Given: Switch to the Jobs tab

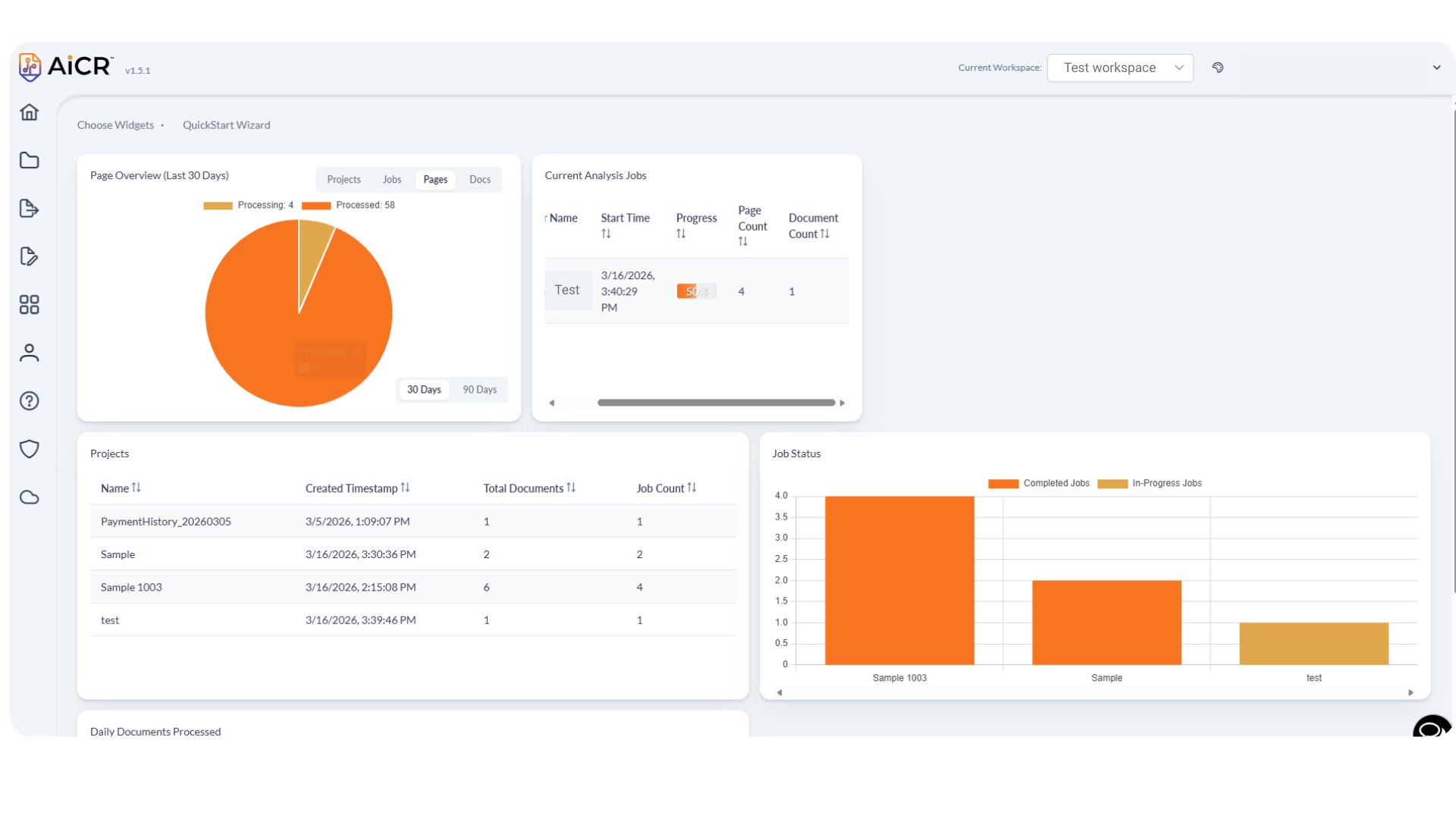Looking at the screenshot, I should tap(392, 180).
